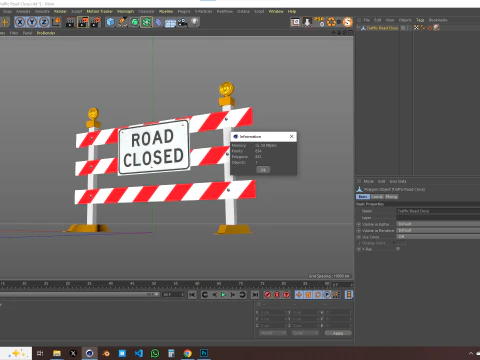Viewport: 480px width, 360px height.
Task: Click the checkerboard texture tag on Traffic Road Close
Action: [416, 28]
